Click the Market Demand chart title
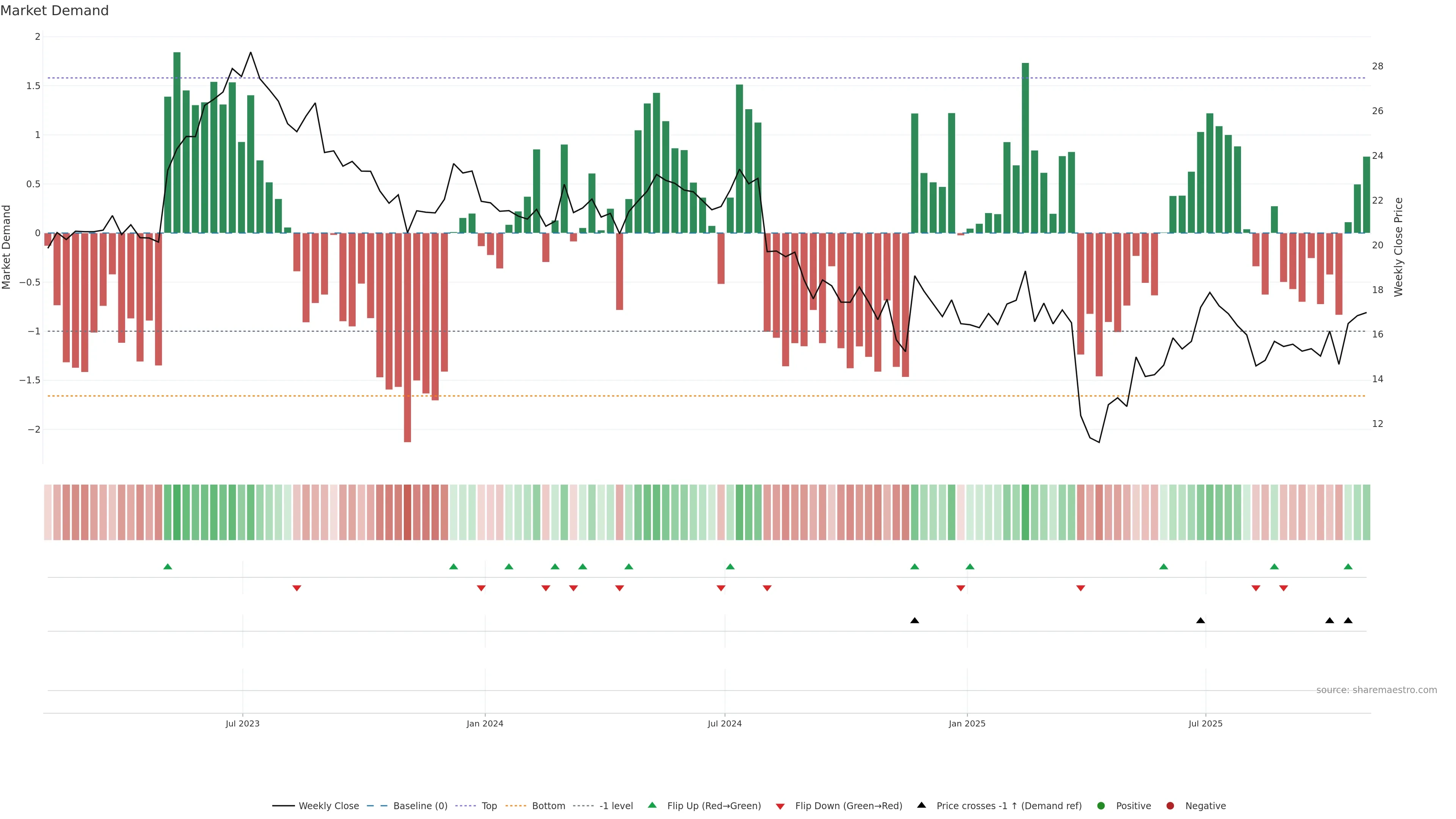1456x819 pixels. click(x=54, y=11)
